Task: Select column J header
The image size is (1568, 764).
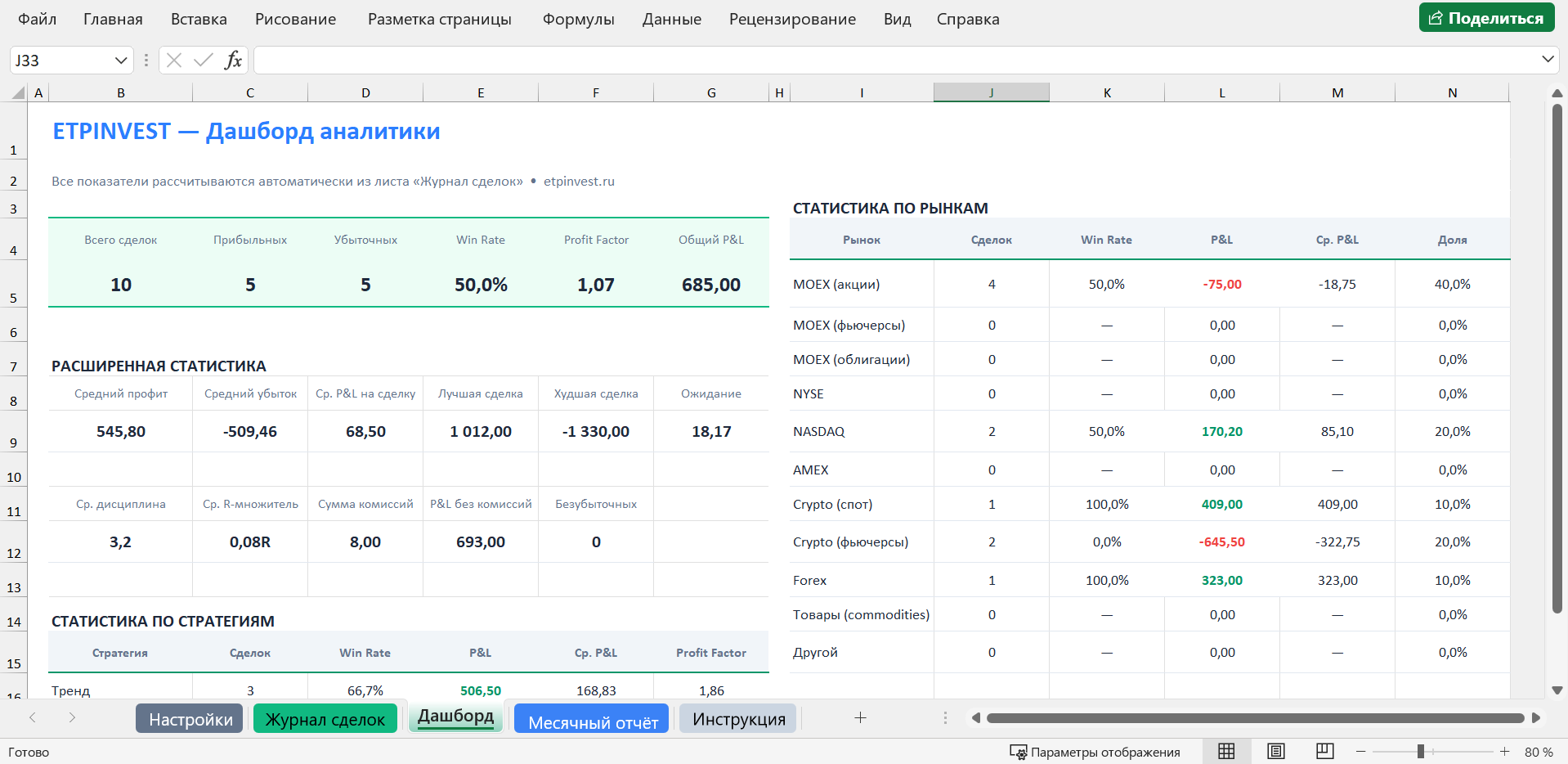Action: pos(991,92)
